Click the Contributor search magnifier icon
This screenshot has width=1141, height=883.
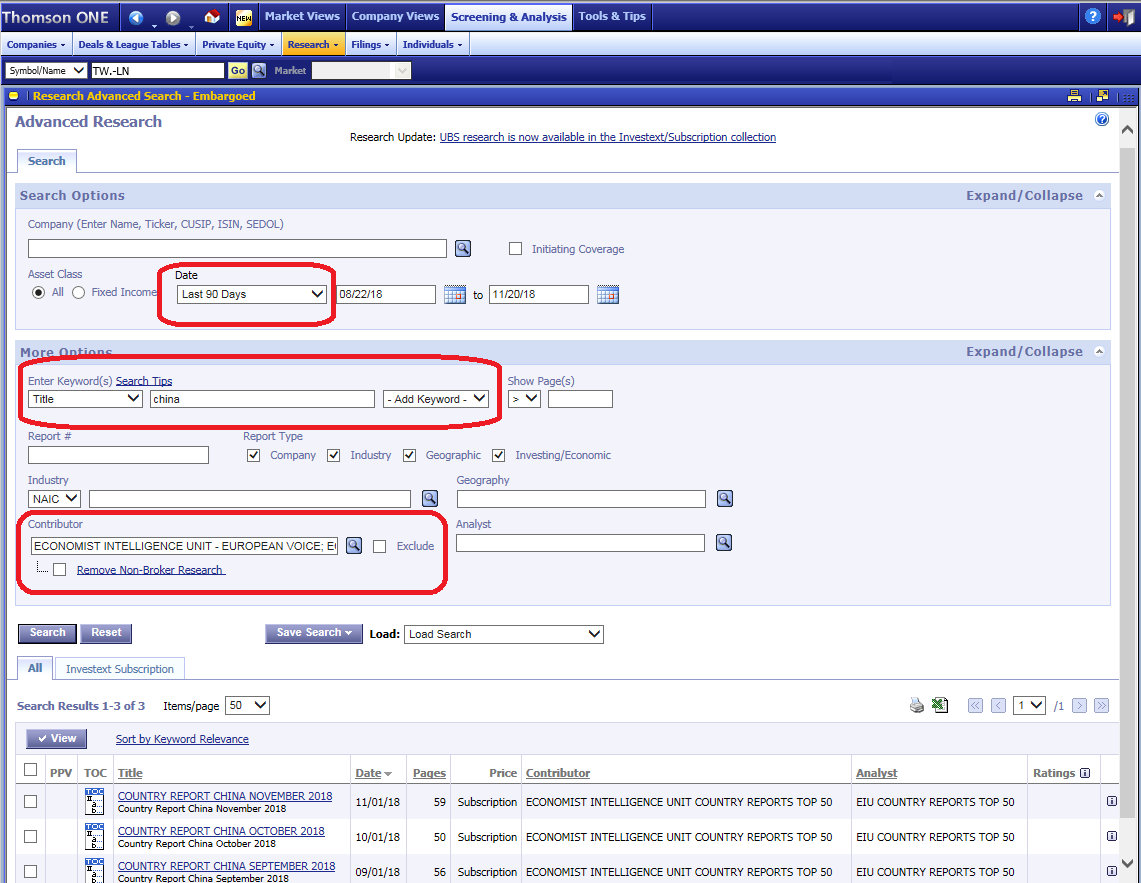point(354,545)
